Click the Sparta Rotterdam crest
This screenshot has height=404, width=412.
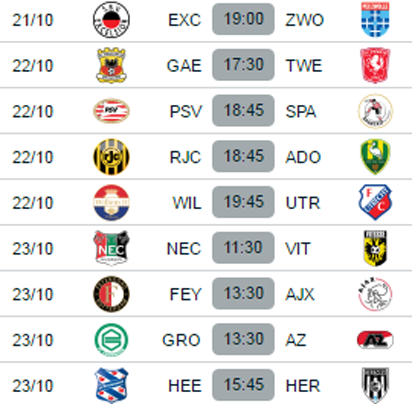click(375, 111)
